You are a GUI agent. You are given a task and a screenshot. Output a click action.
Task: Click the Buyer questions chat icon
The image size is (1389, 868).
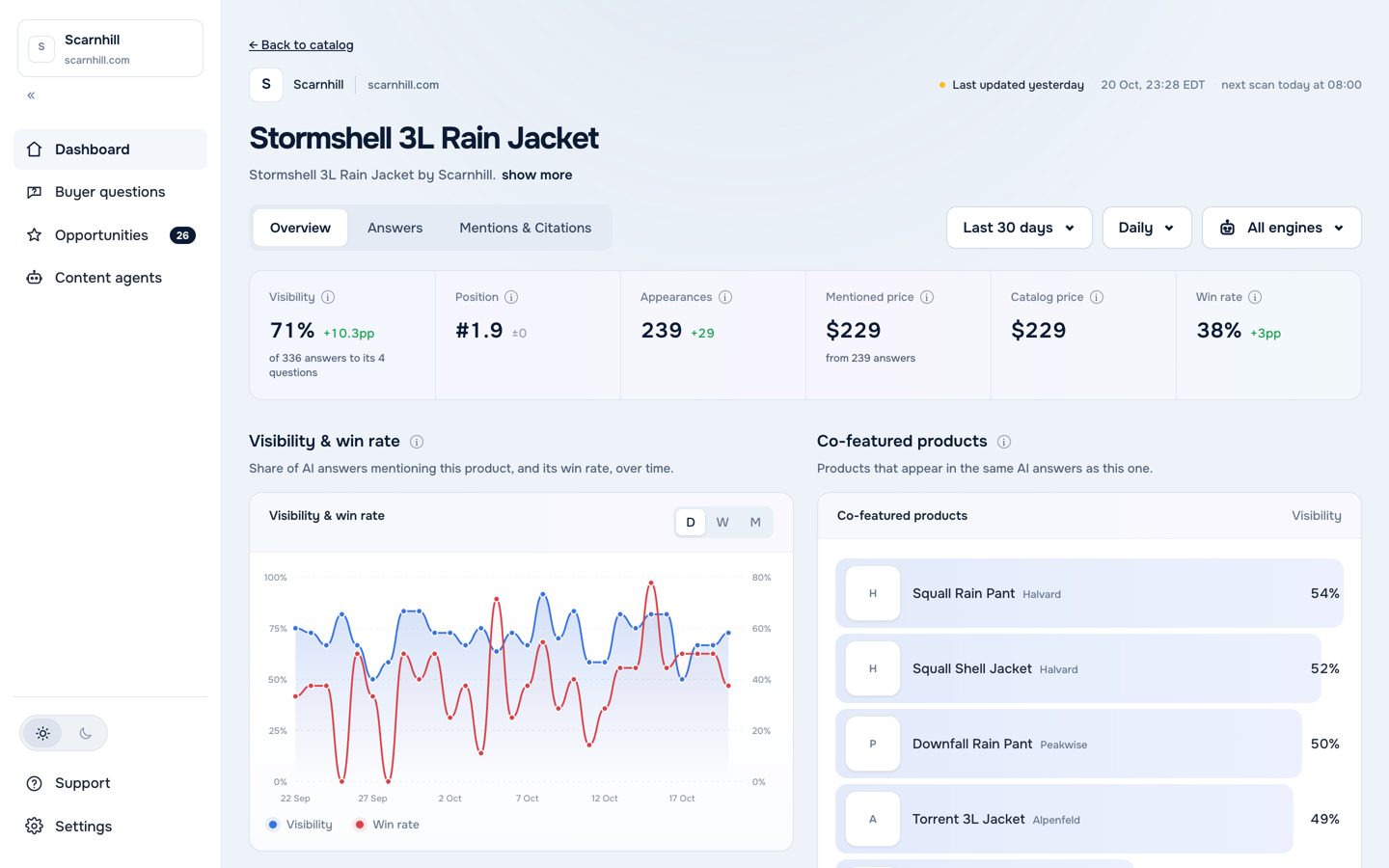point(35,192)
